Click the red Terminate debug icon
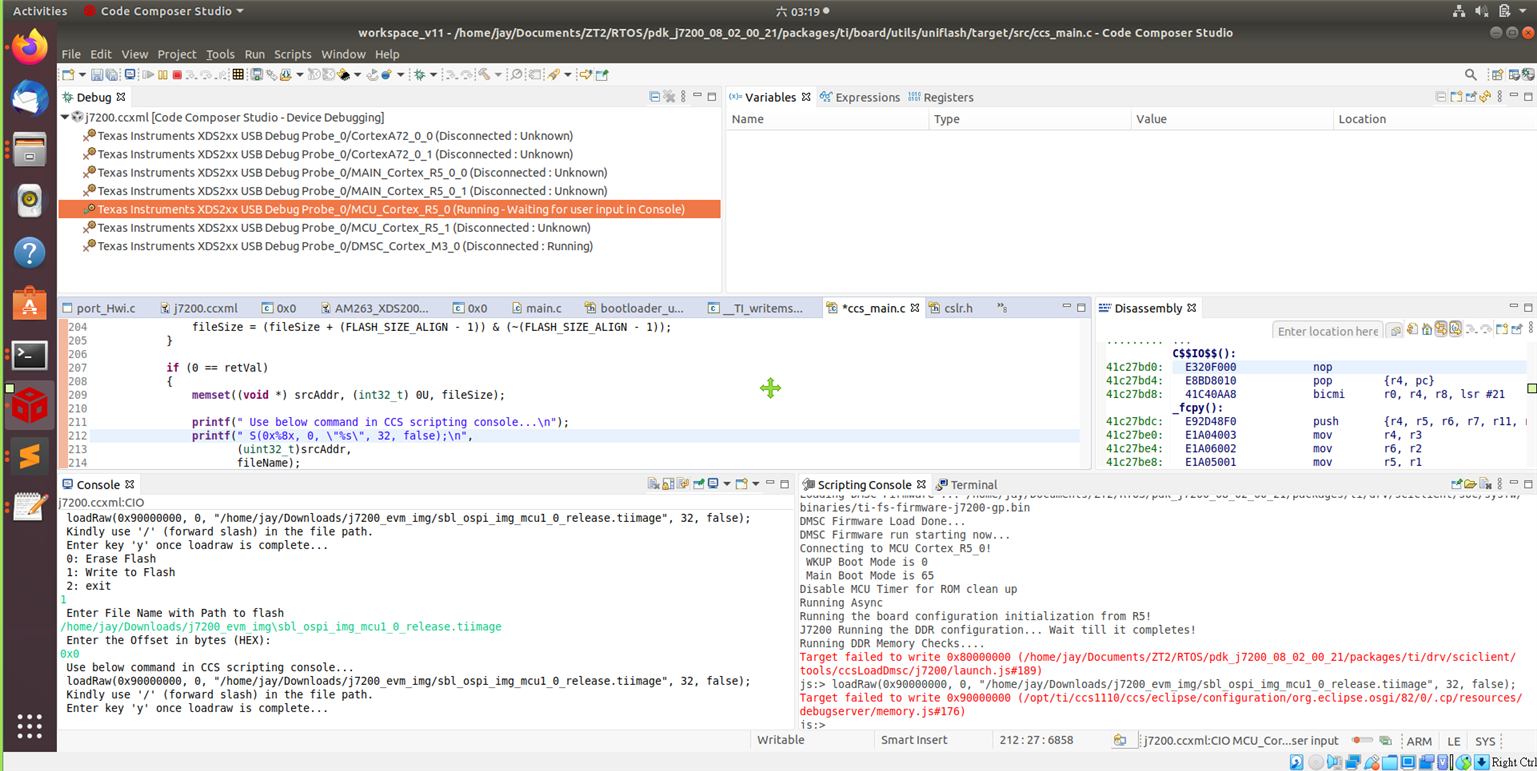This screenshot has width=1537, height=771. pos(177,75)
